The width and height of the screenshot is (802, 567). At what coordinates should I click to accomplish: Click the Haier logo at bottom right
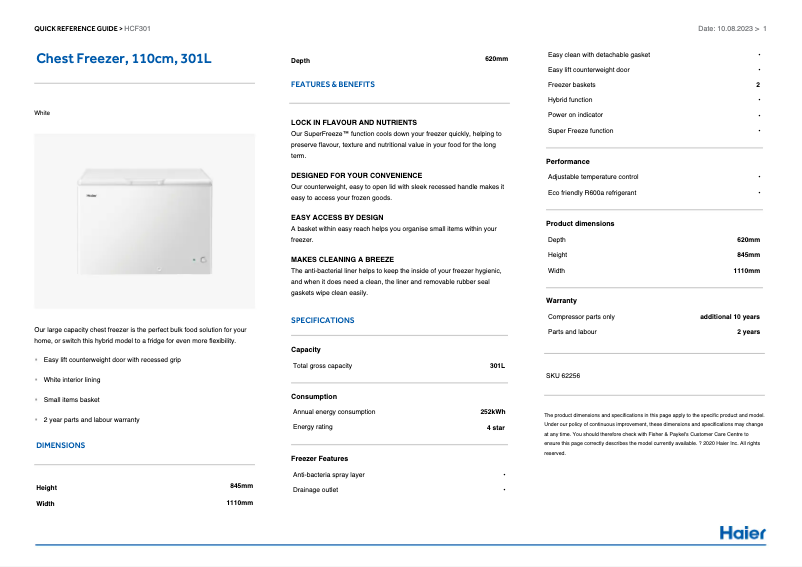[743, 533]
